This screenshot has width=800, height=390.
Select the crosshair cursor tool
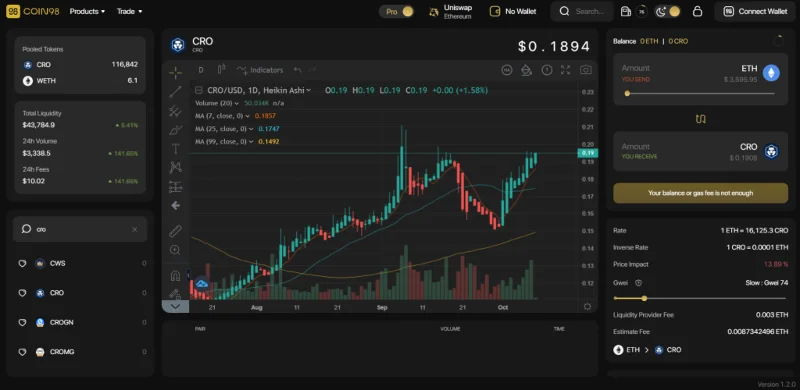click(176, 72)
